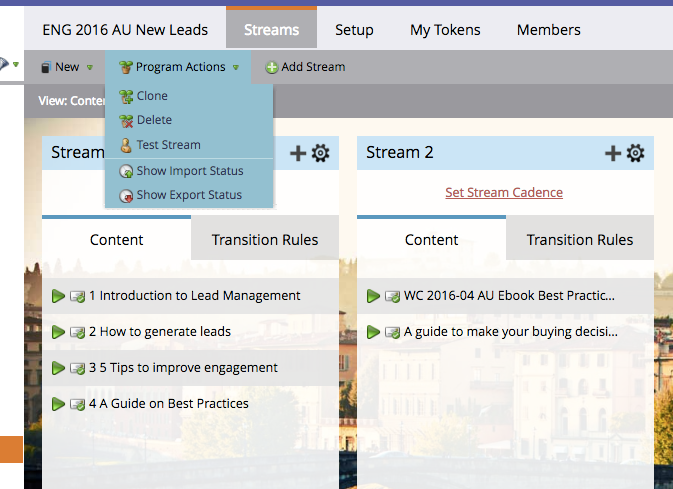
Task: Choose Show Import Status menu item
Action: tap(190, 171)
